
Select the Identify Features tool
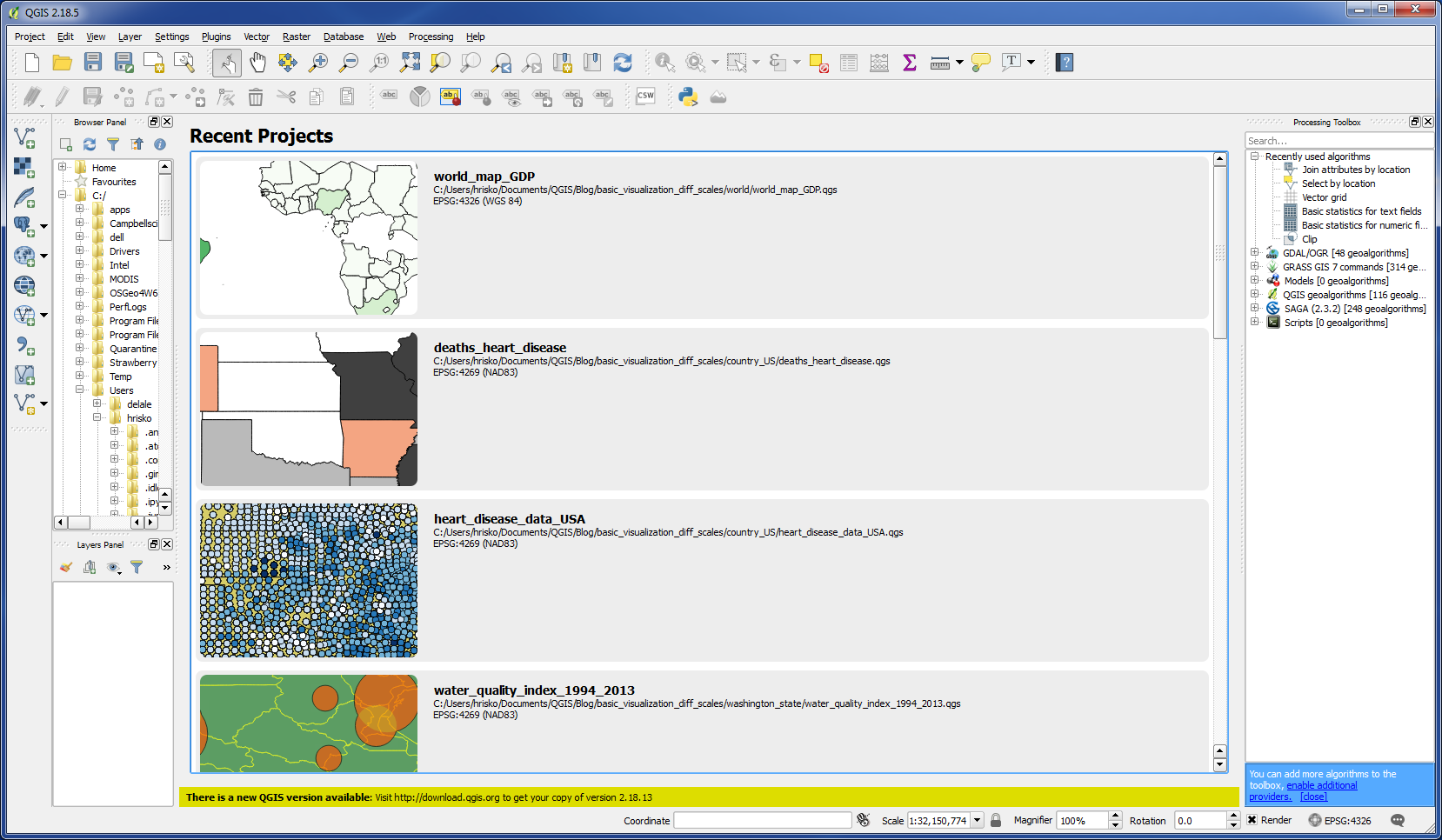(664, 63)
